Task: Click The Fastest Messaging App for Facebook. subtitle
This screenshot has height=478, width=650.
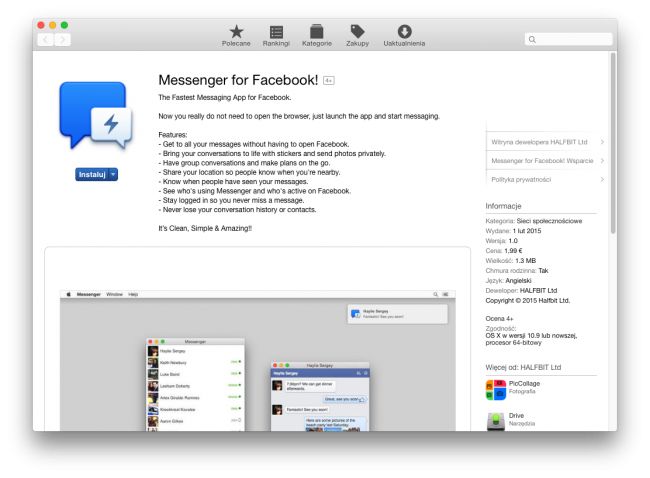Action: 225,97
